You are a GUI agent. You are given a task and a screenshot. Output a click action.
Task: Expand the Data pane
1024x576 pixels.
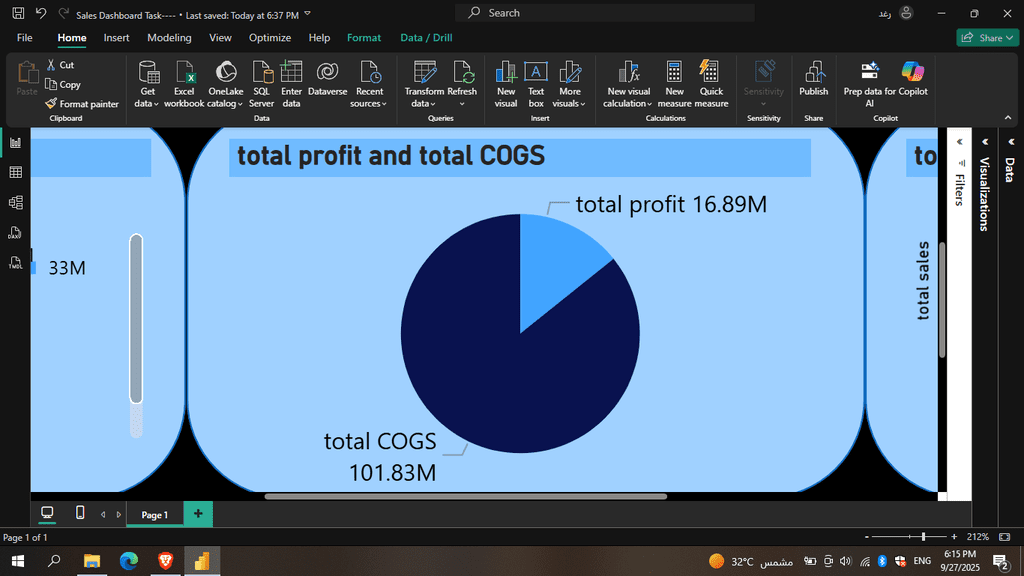(1011, 142)
